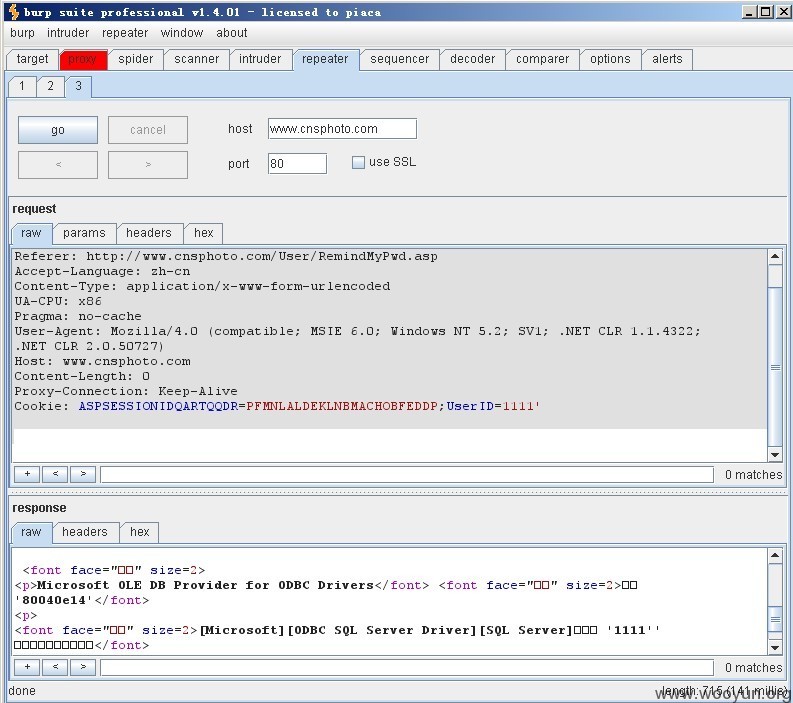
Task: Maximize the Burp Suite window
Action: coord(766,12)
